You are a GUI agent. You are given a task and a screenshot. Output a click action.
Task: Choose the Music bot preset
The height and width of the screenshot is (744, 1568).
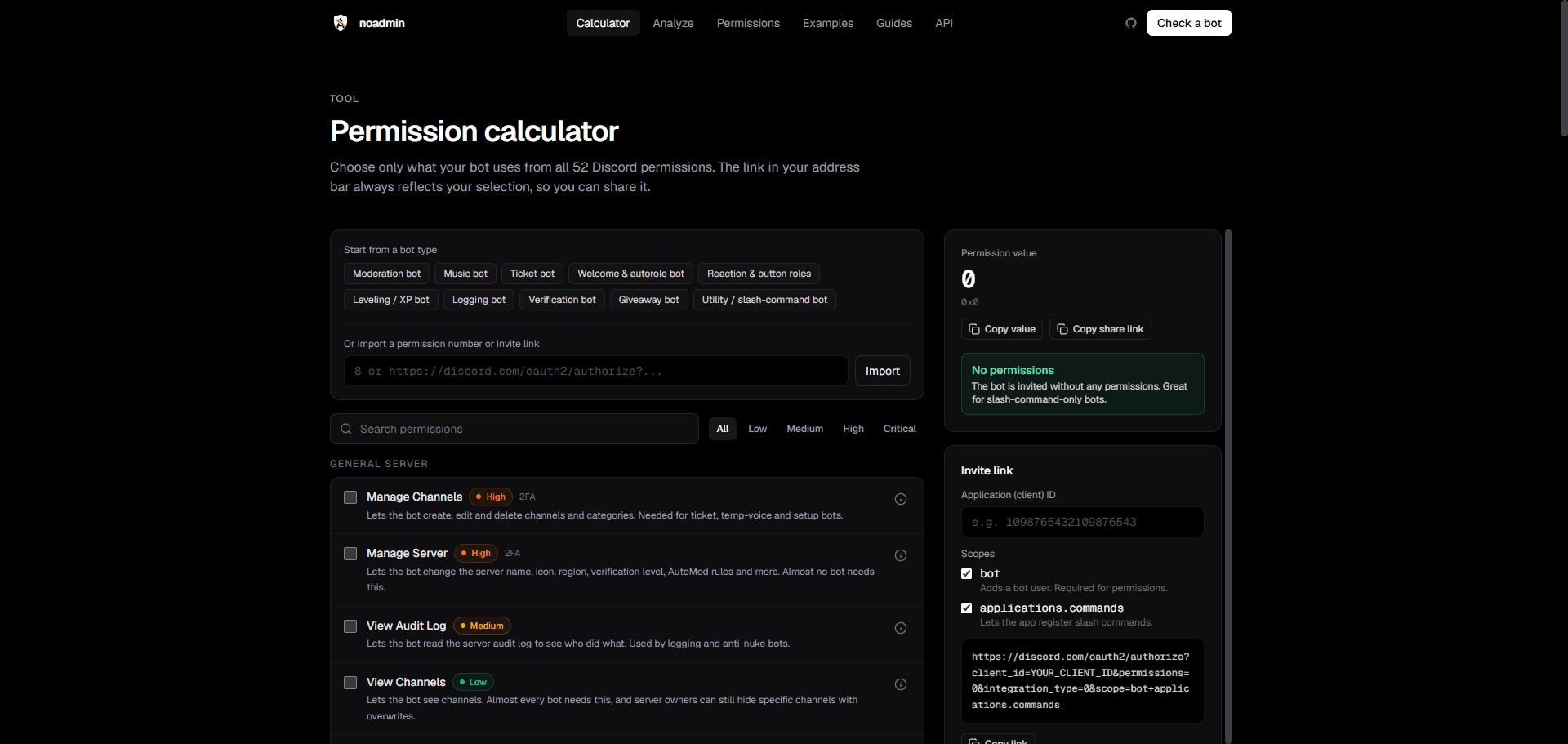(465, 274)
